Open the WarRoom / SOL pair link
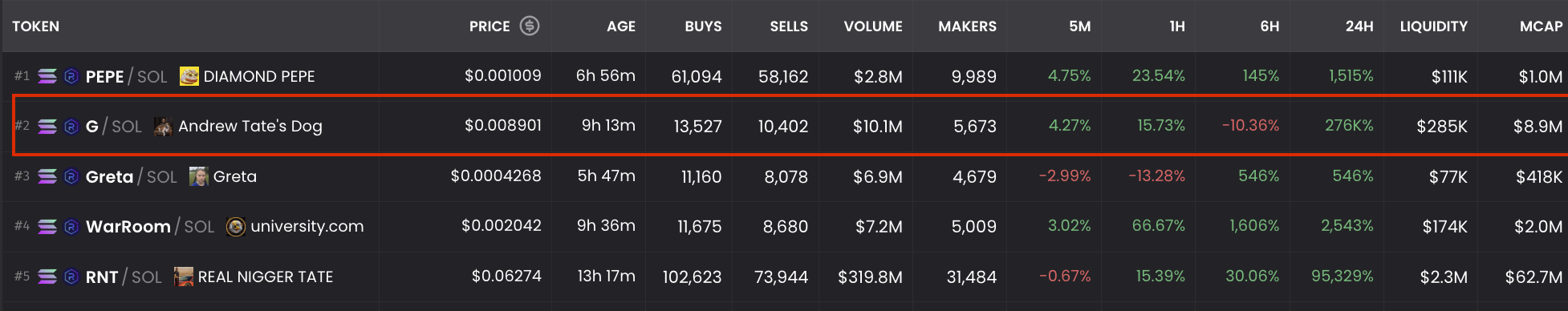Viewport: 1568px width, 311px height. click(150, 227)
